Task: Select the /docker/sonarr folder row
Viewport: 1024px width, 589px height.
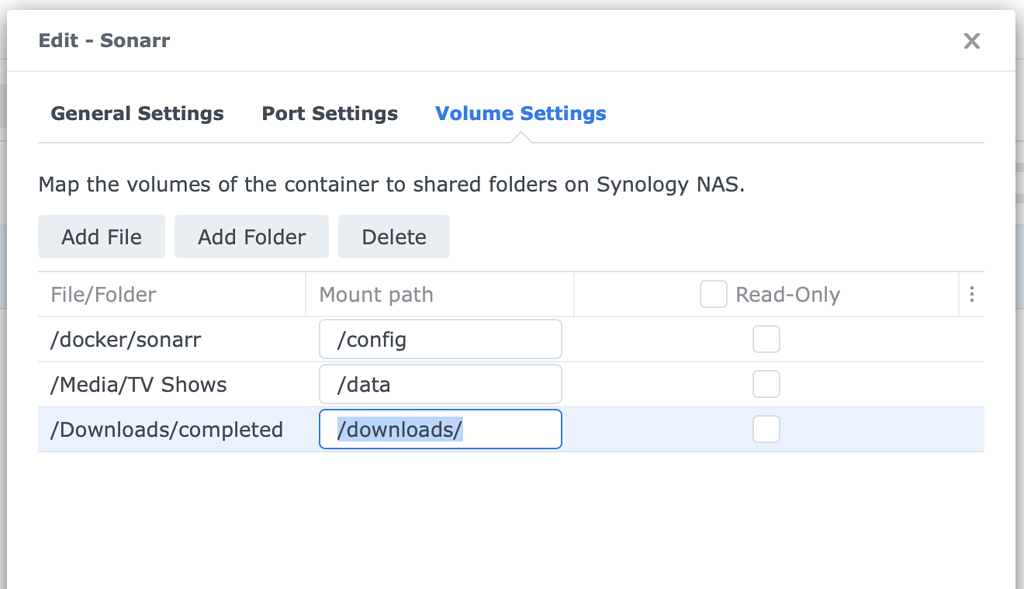Action: (x=126, y=340)
